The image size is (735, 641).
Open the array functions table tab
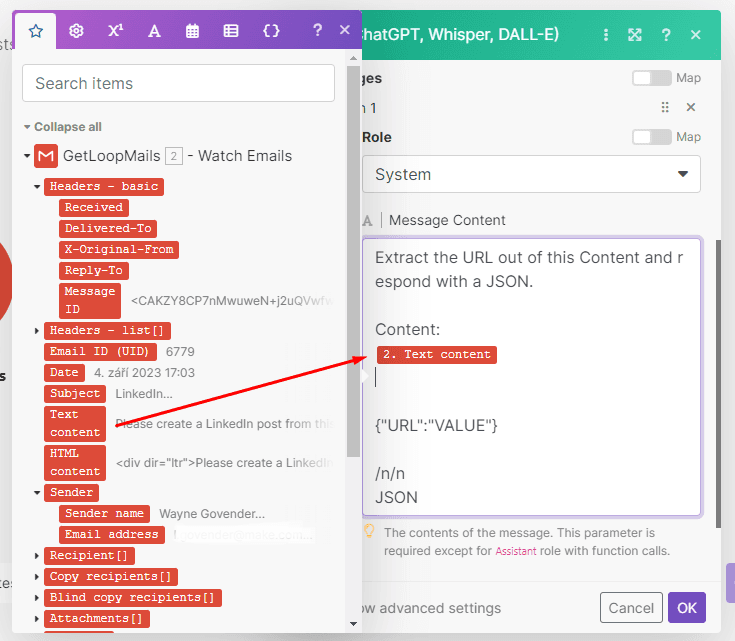pos(231,31)
